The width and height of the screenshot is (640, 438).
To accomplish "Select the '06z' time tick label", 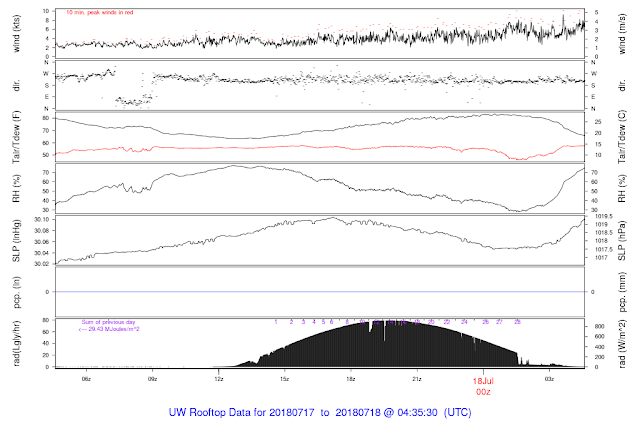I will [x=86, y=379].
